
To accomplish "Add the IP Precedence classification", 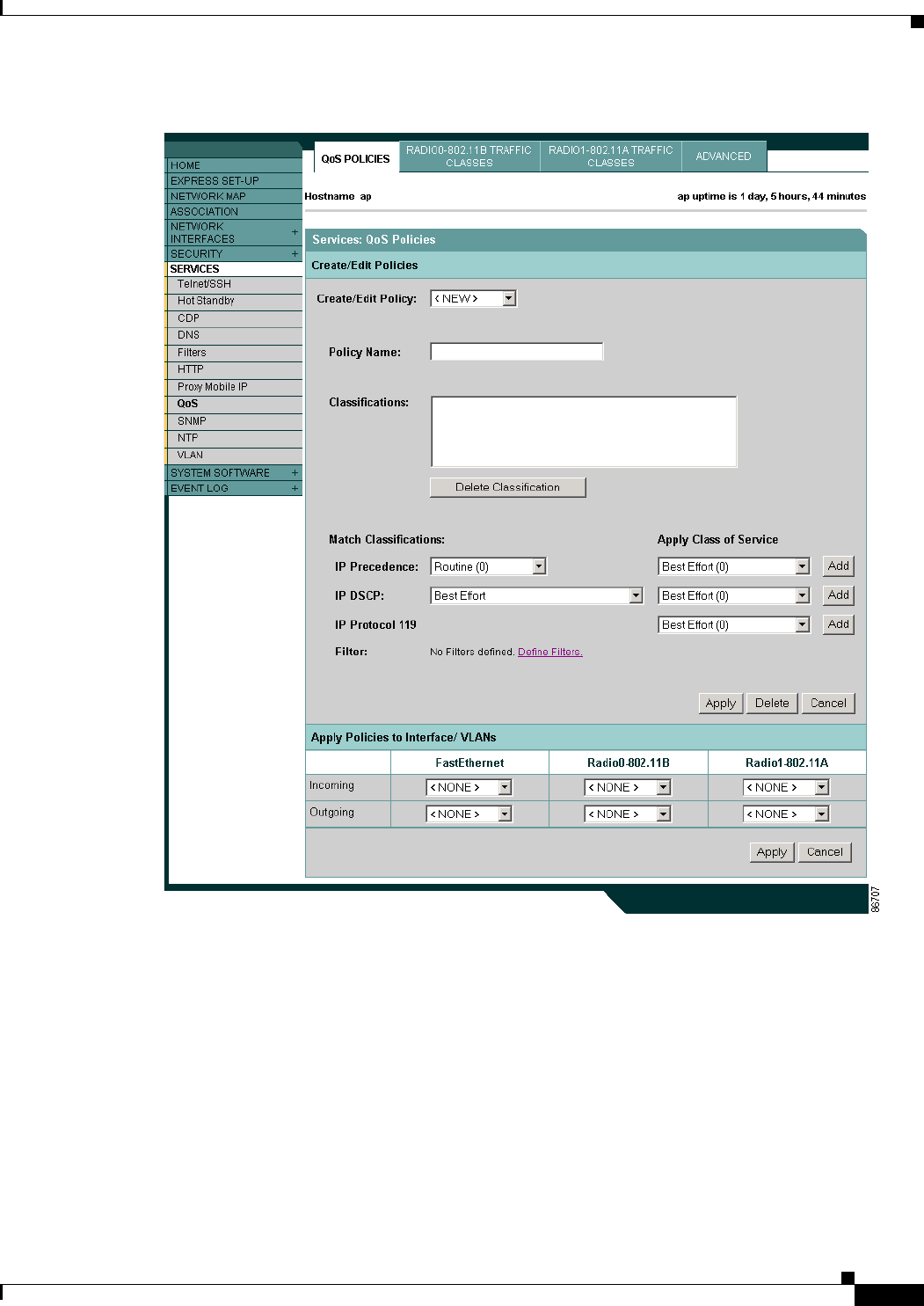I will [839, 566].
